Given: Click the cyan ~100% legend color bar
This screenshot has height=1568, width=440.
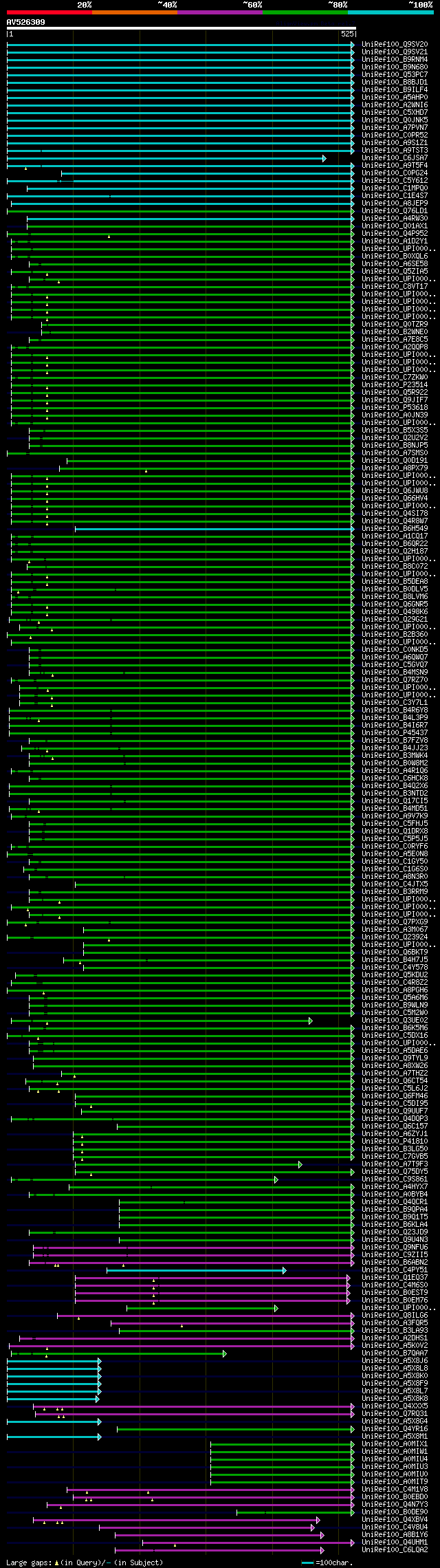Looking at the screenshot, I should click(390, 12).
